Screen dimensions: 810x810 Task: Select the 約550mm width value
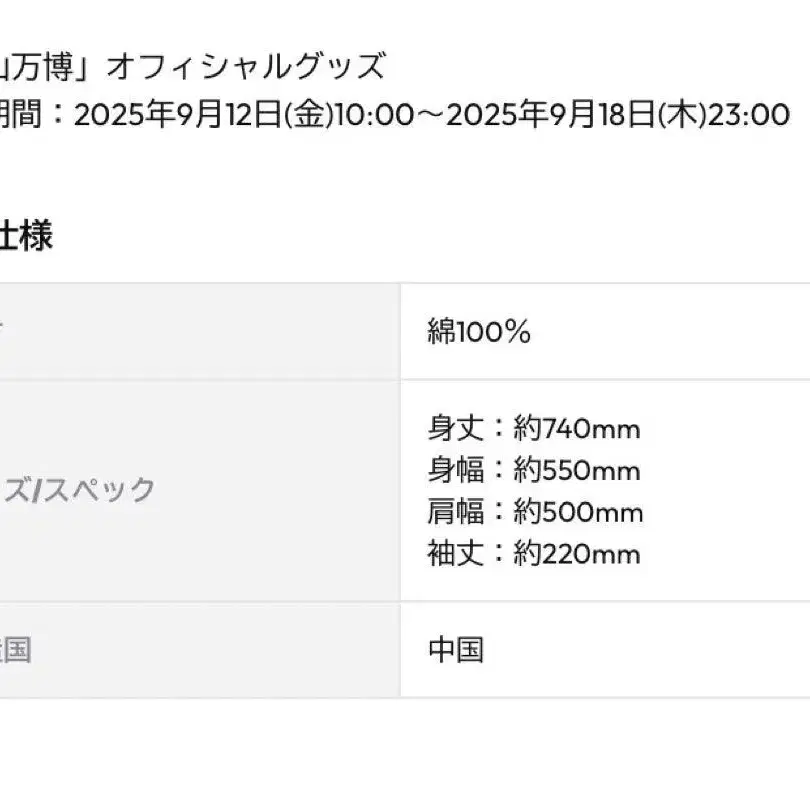pos(577,471)
